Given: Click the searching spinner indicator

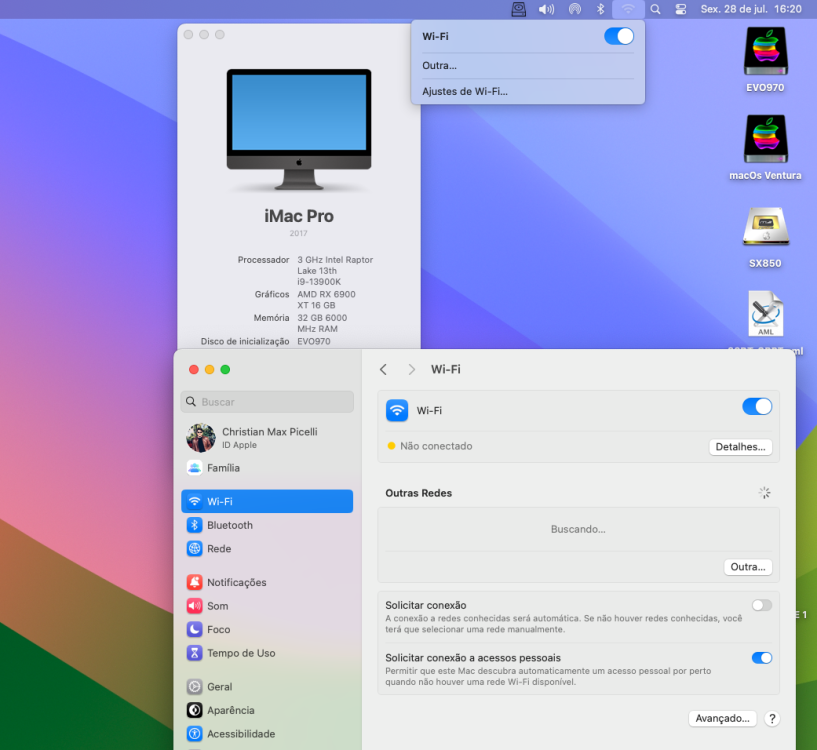Looking at the screenshot, I should 764,493.
